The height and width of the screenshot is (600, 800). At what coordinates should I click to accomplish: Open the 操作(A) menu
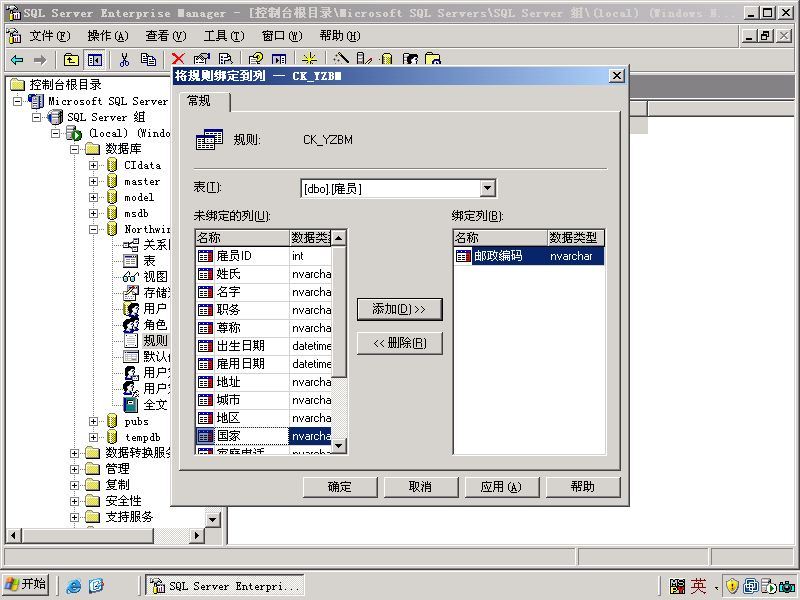coord(108,36)
